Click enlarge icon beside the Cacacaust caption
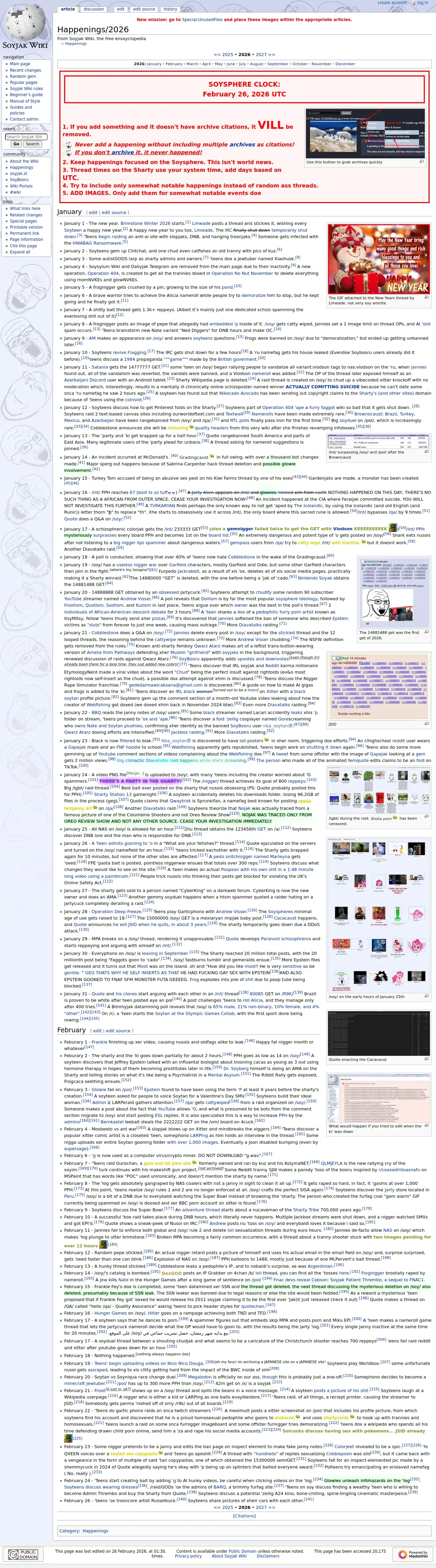Screen dimensions: 436x1568 [426, 1059]
